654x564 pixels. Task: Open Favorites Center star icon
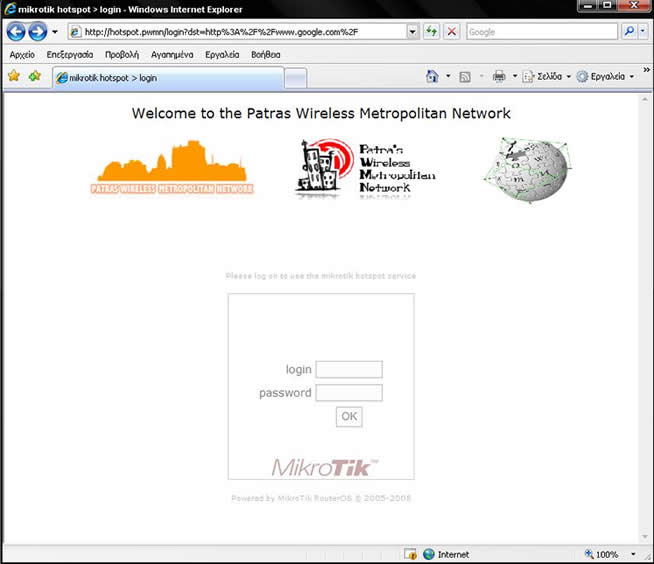pos(14,76)
